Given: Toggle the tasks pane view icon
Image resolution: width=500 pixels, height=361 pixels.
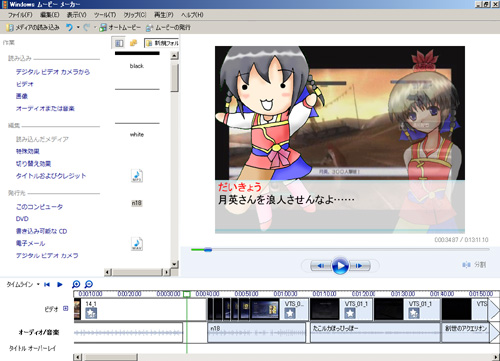Looking at the screenshot, I should coord(119,43).
